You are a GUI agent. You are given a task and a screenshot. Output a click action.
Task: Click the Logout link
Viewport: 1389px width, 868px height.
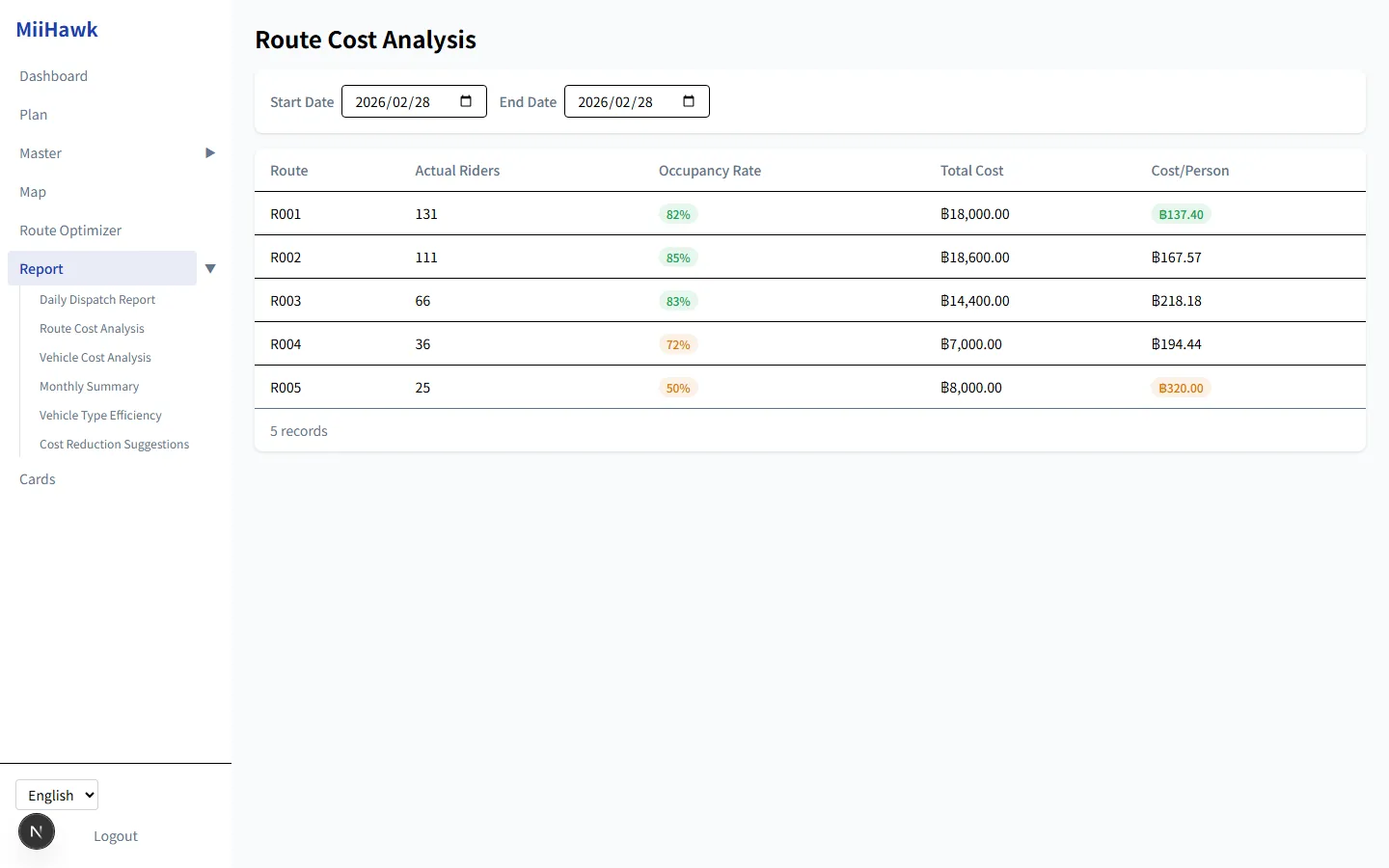(116, 836)
